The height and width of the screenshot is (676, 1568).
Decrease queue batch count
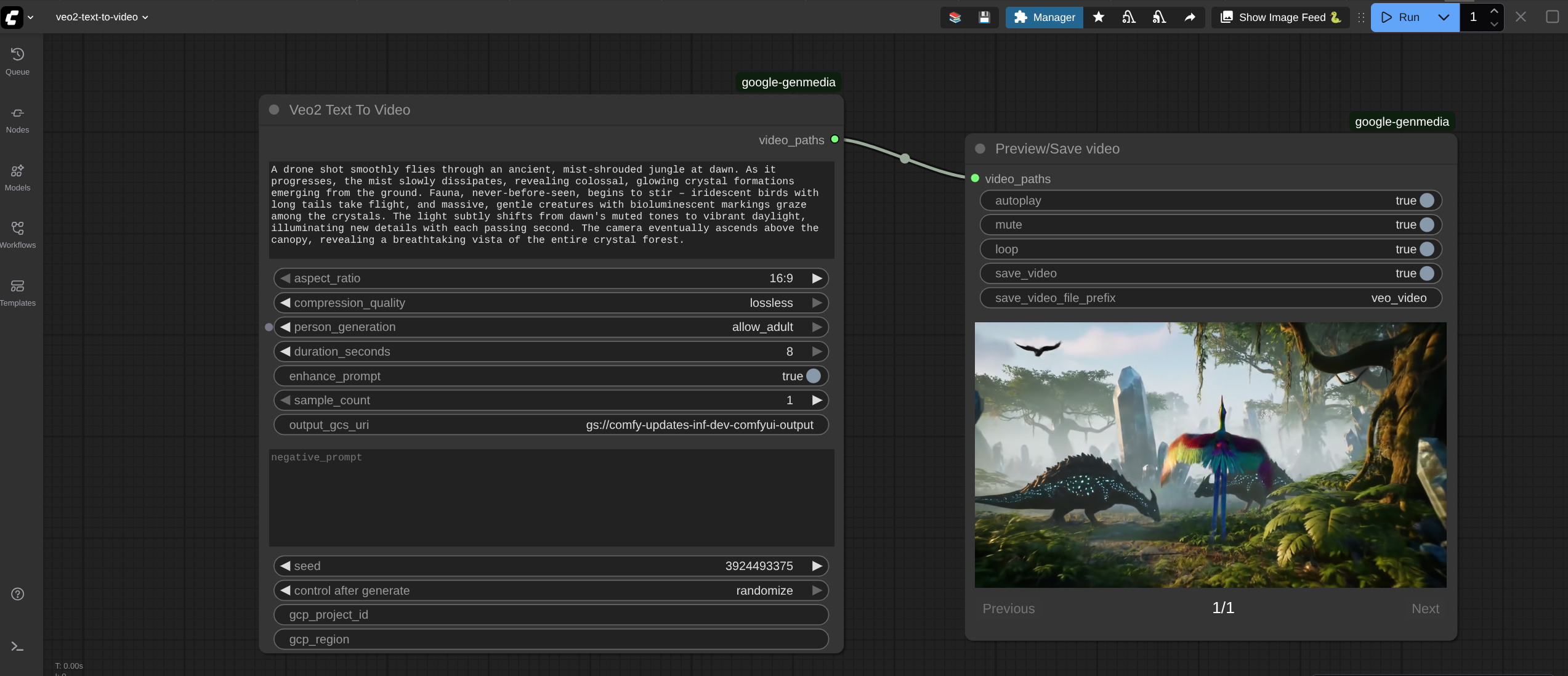click(1494, 24)
